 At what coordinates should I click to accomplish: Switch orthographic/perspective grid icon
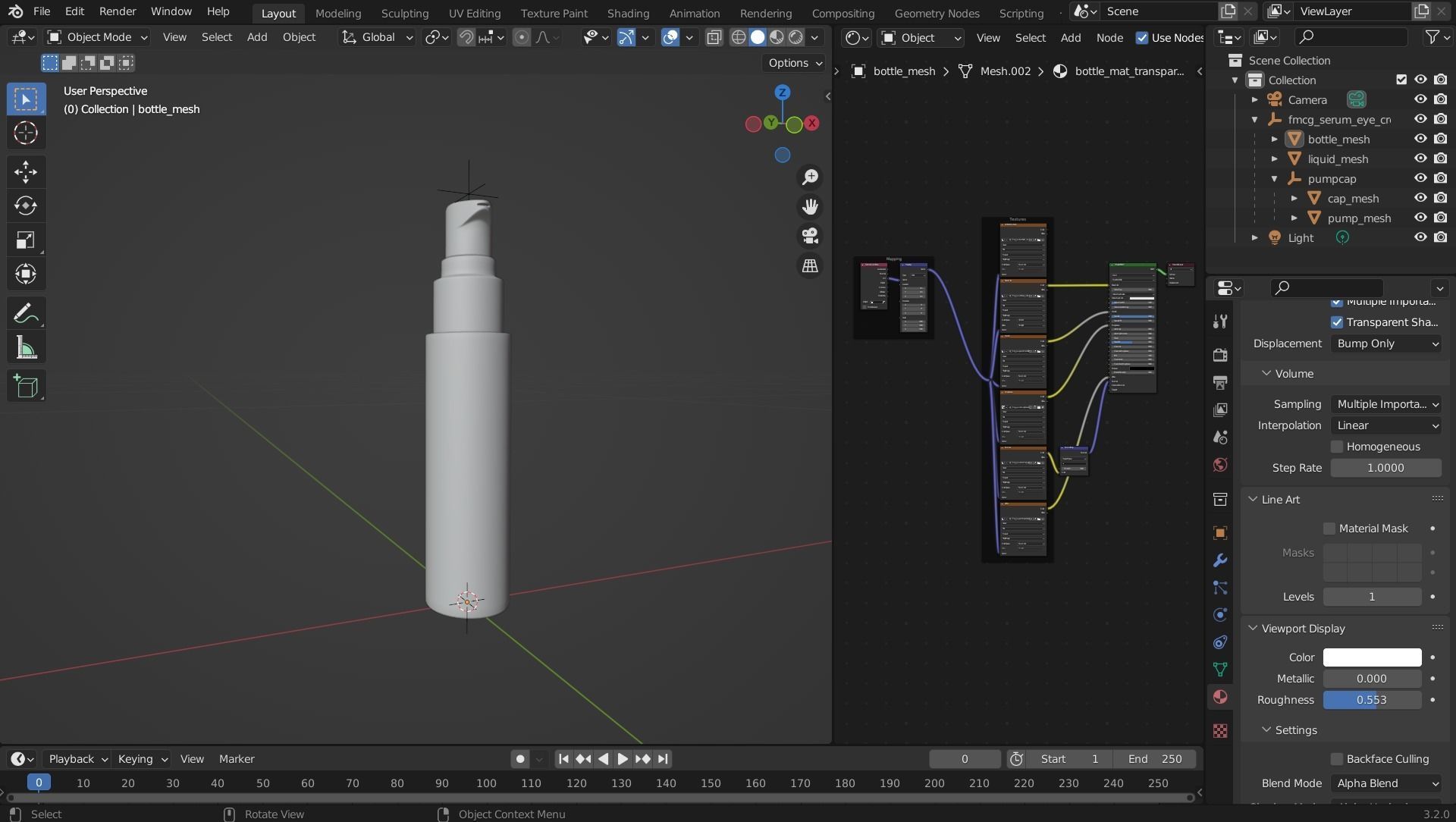pos(810,265)
